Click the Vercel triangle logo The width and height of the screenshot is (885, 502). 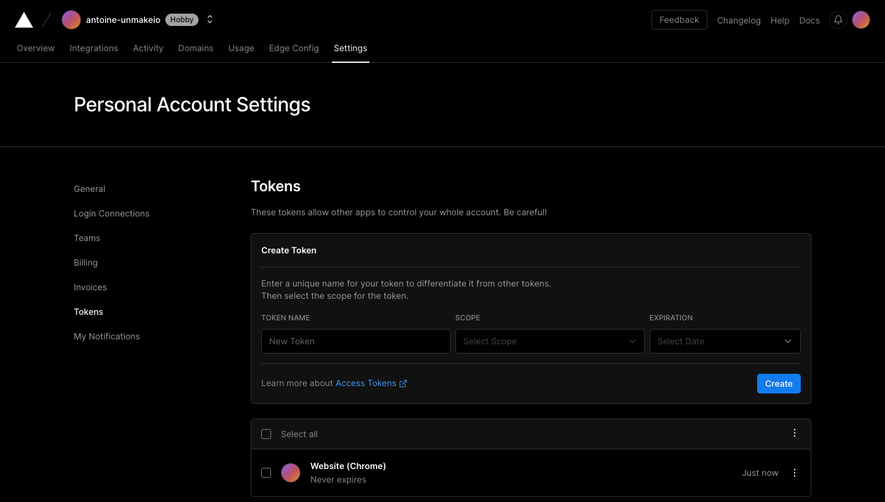pos(24,20)
